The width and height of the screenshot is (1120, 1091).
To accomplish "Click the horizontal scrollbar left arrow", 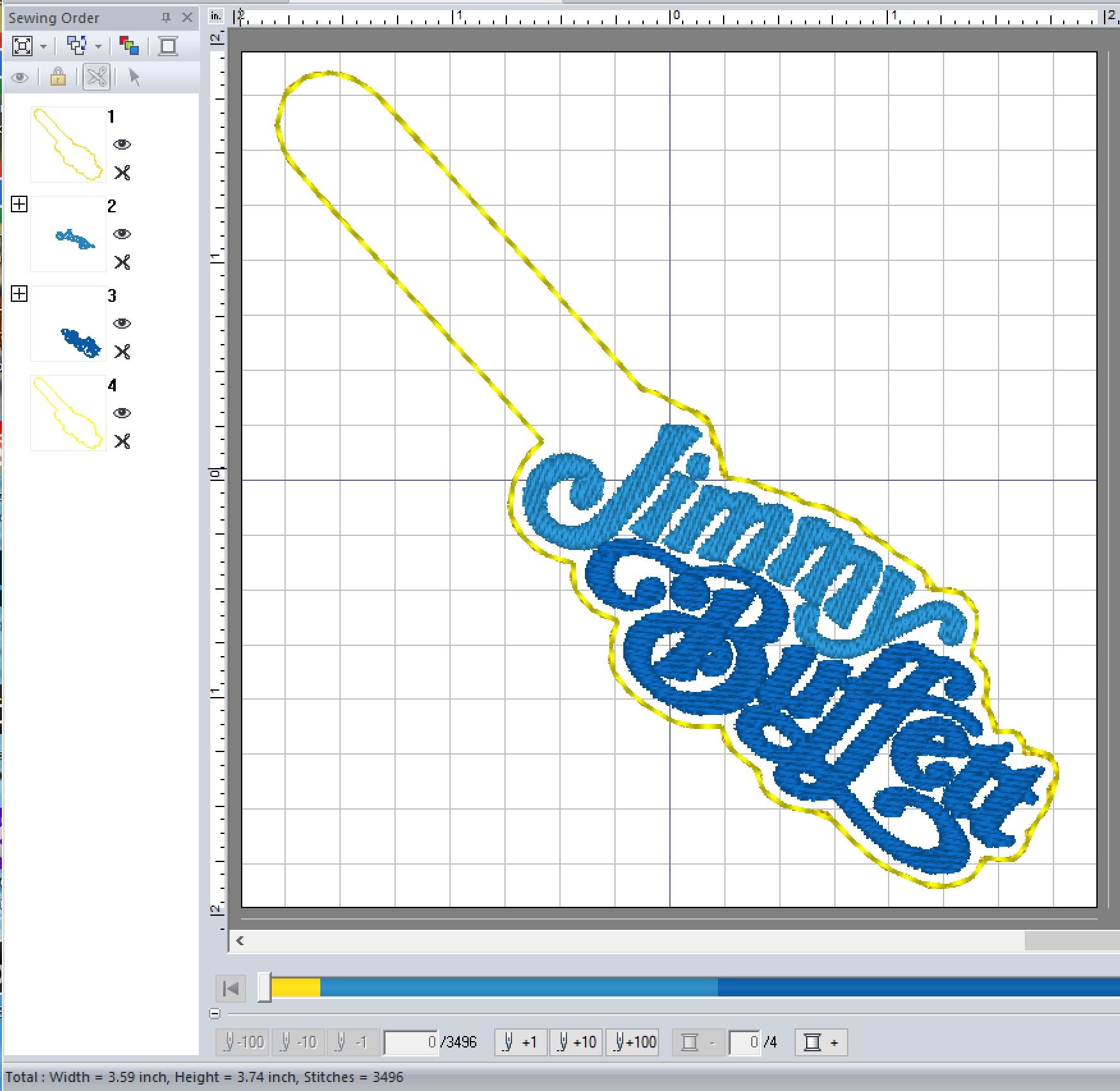I will tap(240, 940).
